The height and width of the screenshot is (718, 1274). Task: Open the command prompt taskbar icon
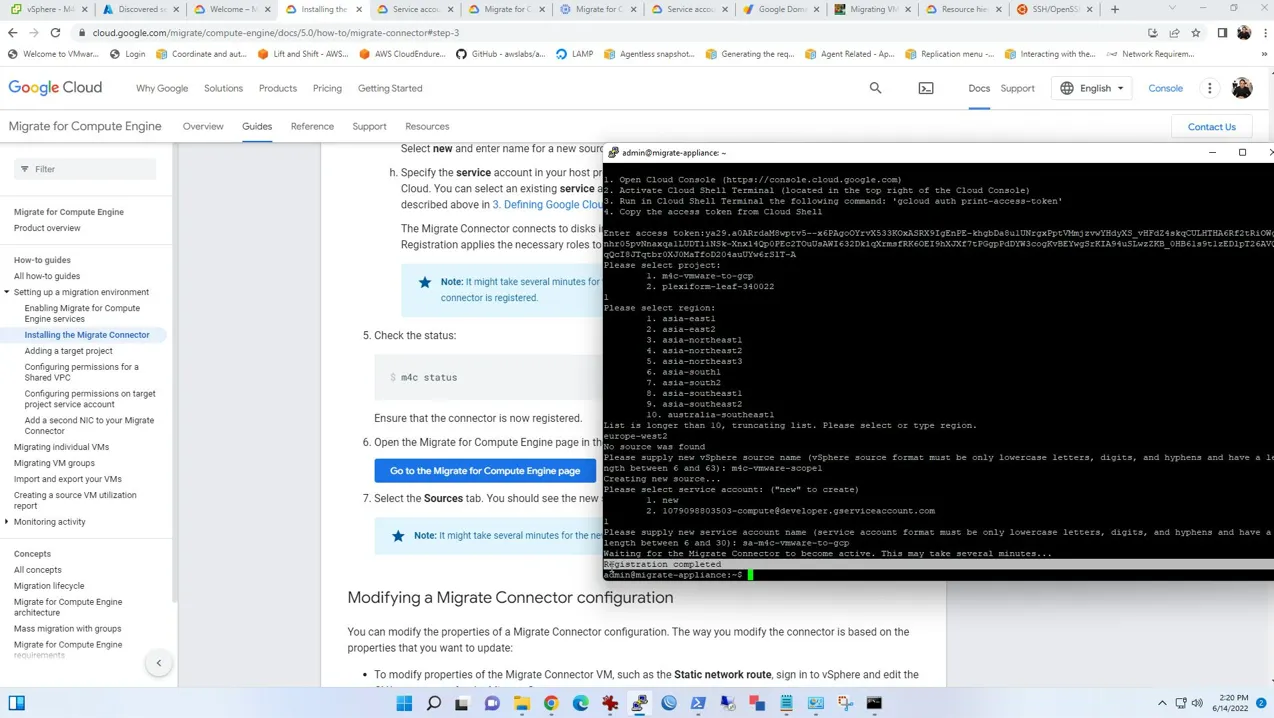click(x=874, y=703)
